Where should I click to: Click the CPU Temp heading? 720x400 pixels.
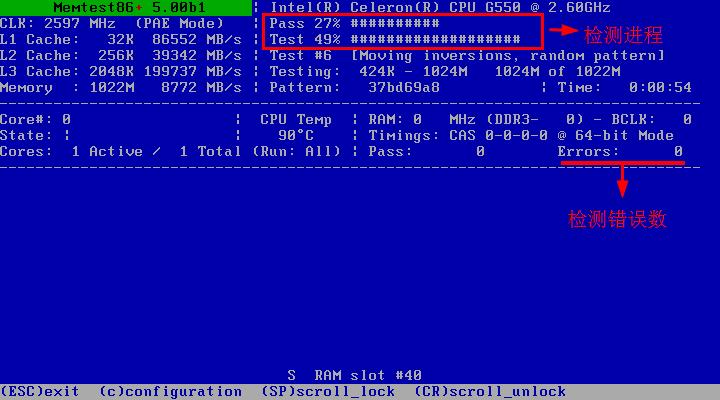pos(296,120)
